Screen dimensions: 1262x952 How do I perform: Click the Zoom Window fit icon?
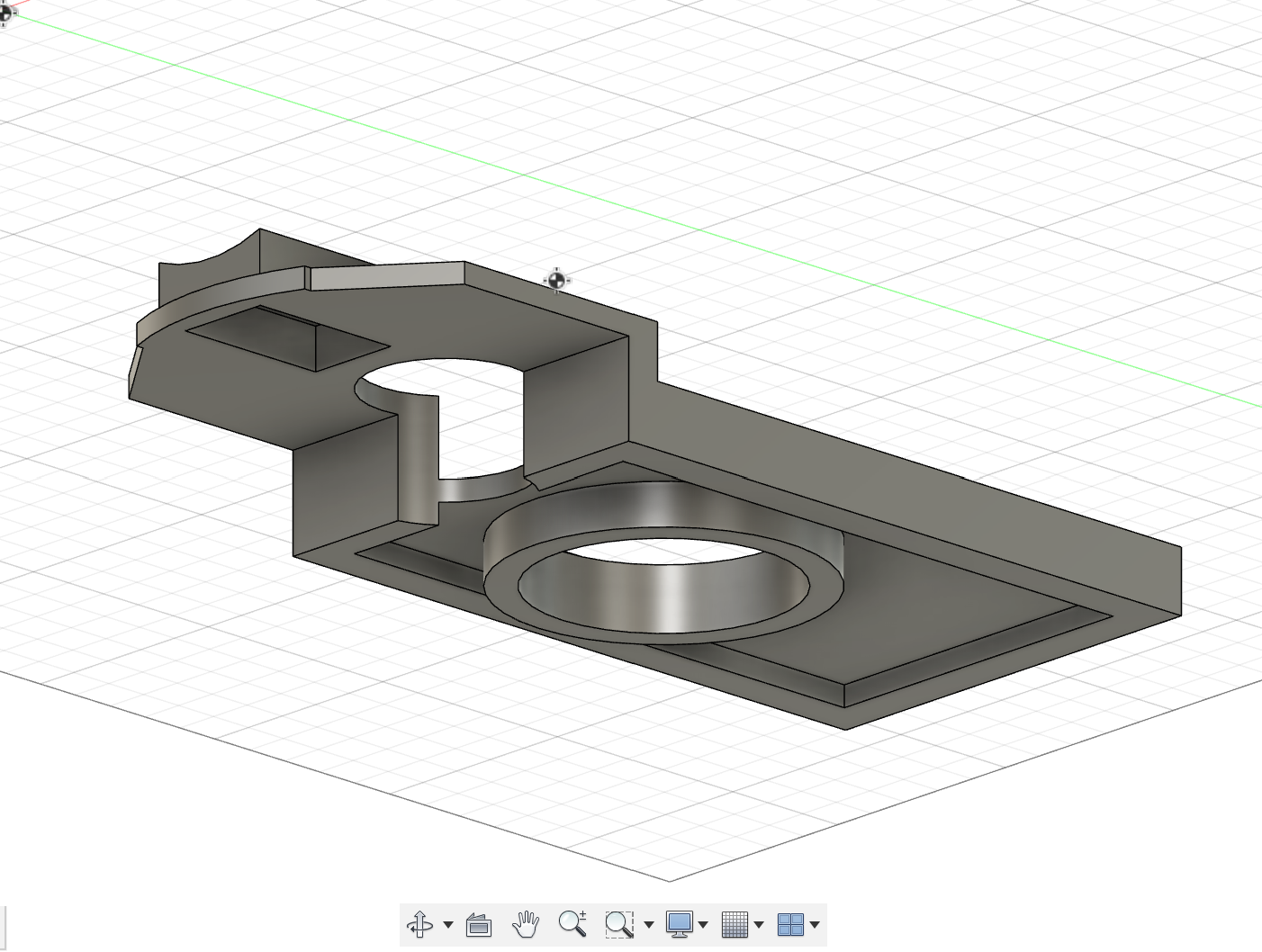(x=619, y=924)
